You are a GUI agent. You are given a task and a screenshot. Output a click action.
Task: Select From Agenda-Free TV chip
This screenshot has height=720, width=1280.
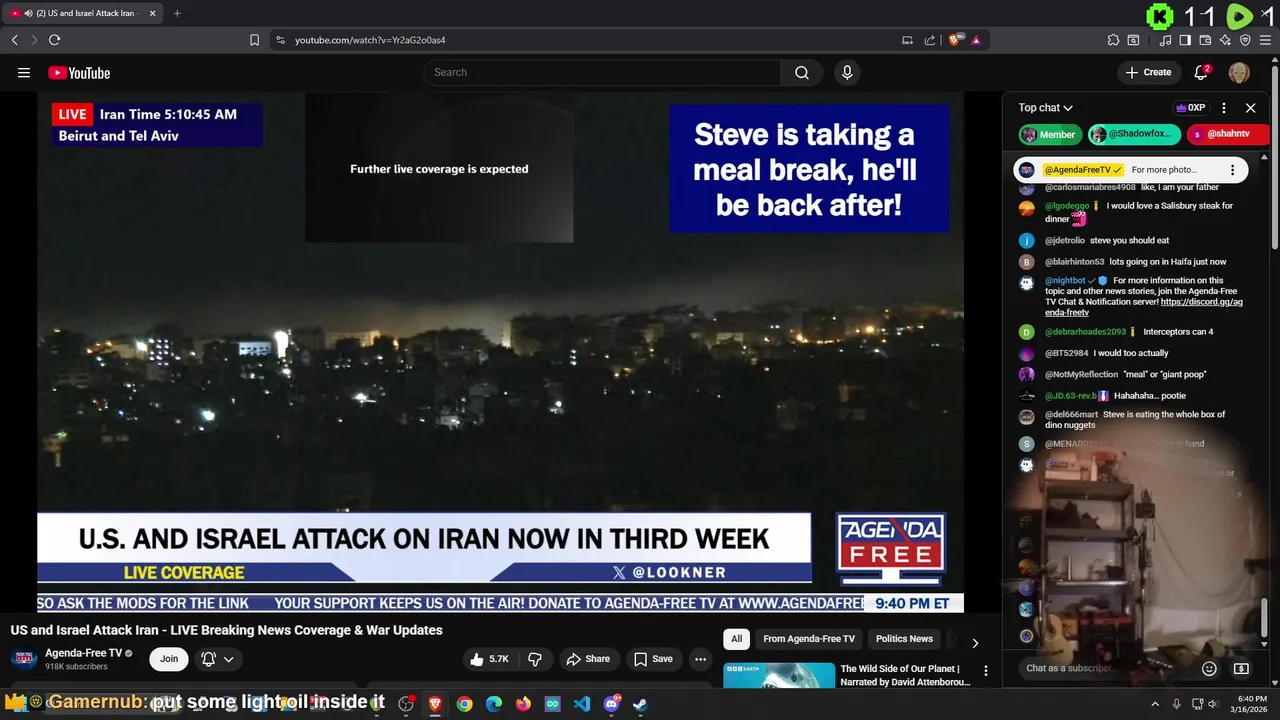[809, 639]
